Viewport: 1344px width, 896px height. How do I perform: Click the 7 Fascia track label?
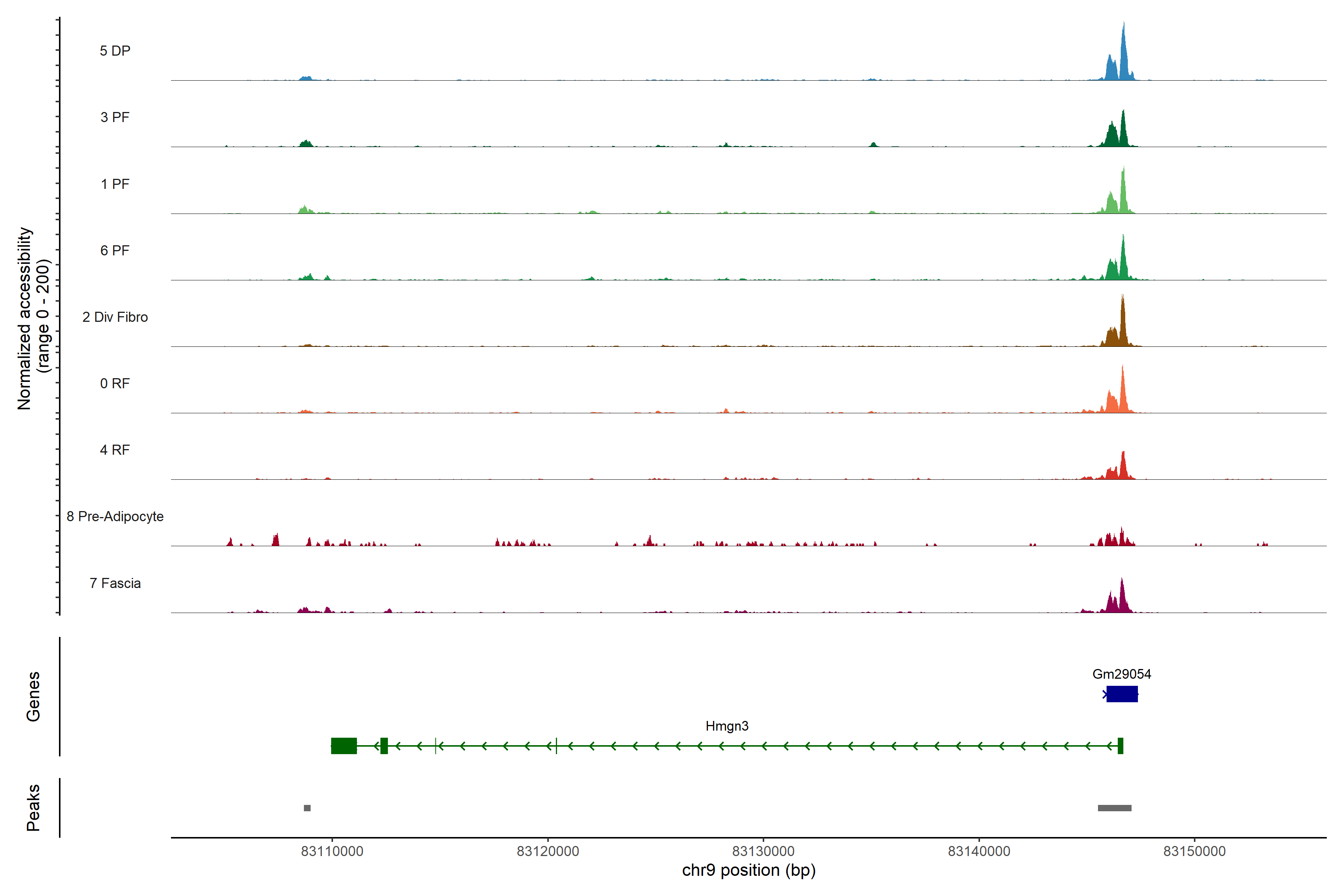pyautogui.click(x=115, y=584)
